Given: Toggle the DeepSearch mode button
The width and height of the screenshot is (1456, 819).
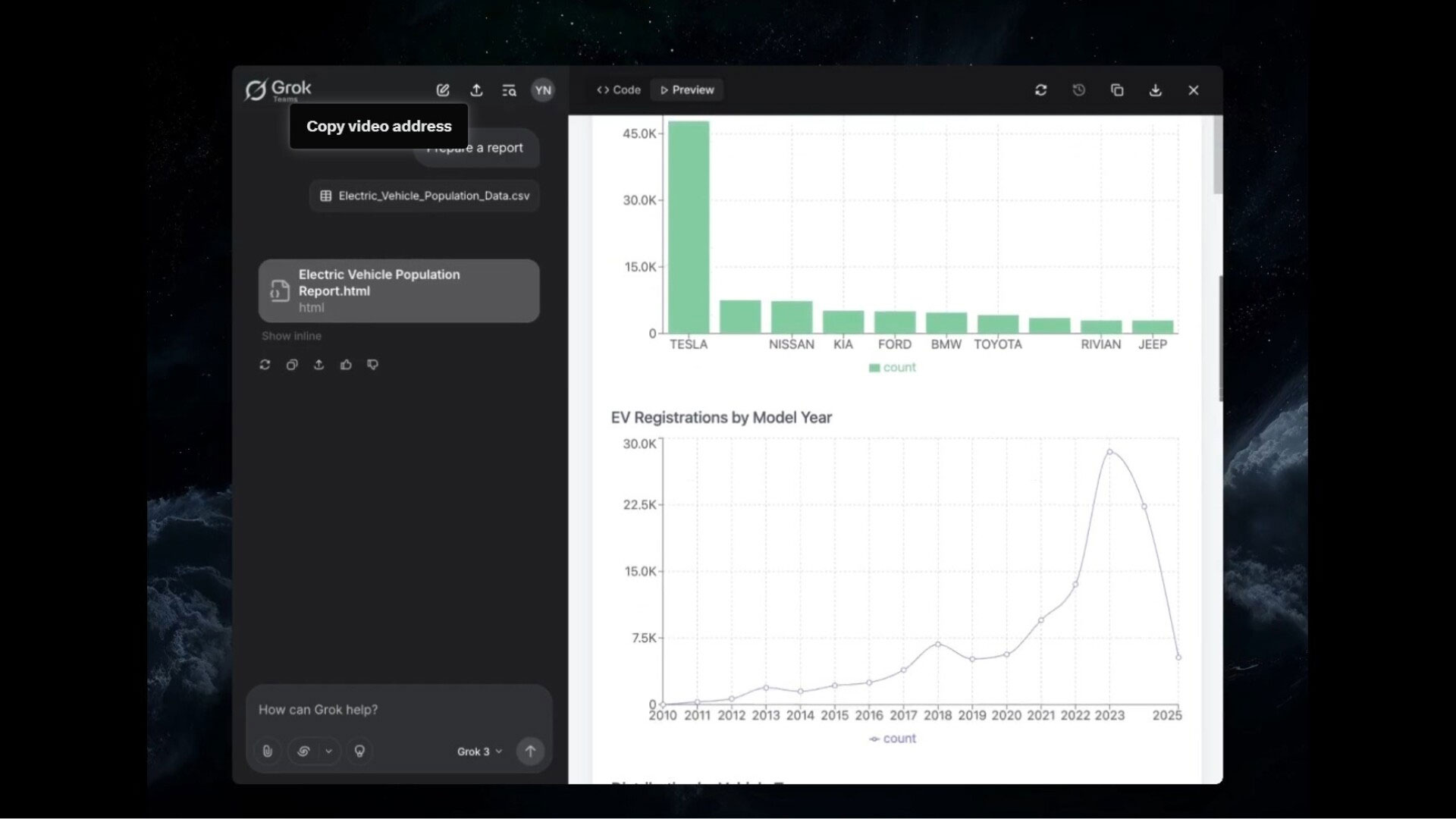Looking at the screenshot, I should [x=303, y=751].
